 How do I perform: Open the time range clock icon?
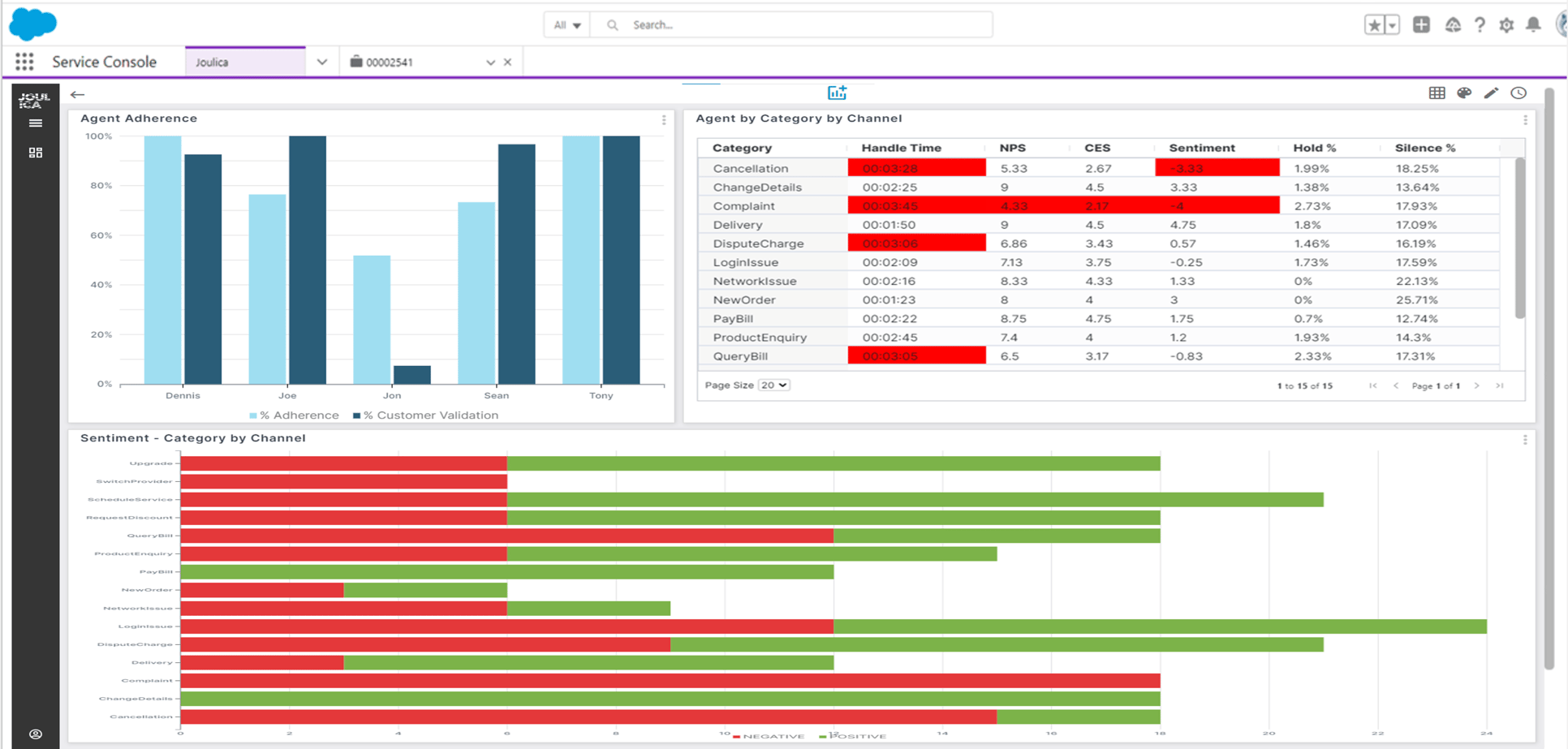pyautogui.click(x=1518, y=93)
